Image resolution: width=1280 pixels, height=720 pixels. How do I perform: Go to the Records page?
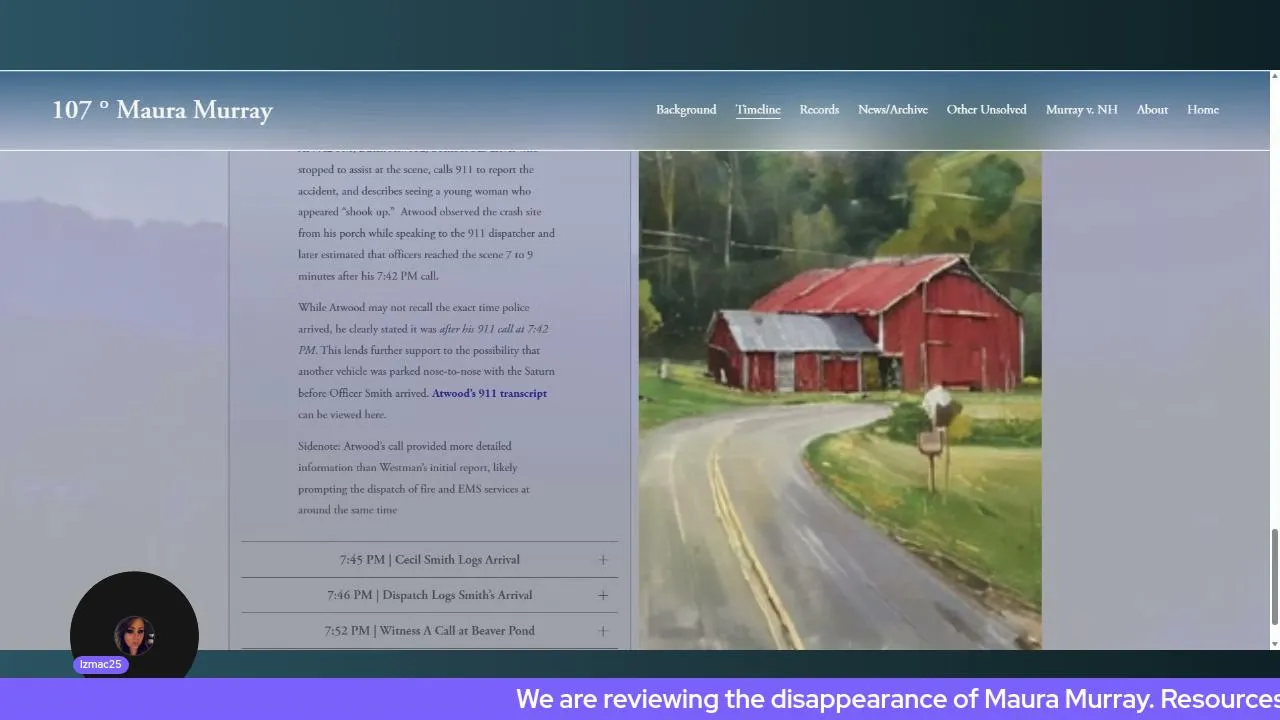pyautogui.click(x=819, y=110)
